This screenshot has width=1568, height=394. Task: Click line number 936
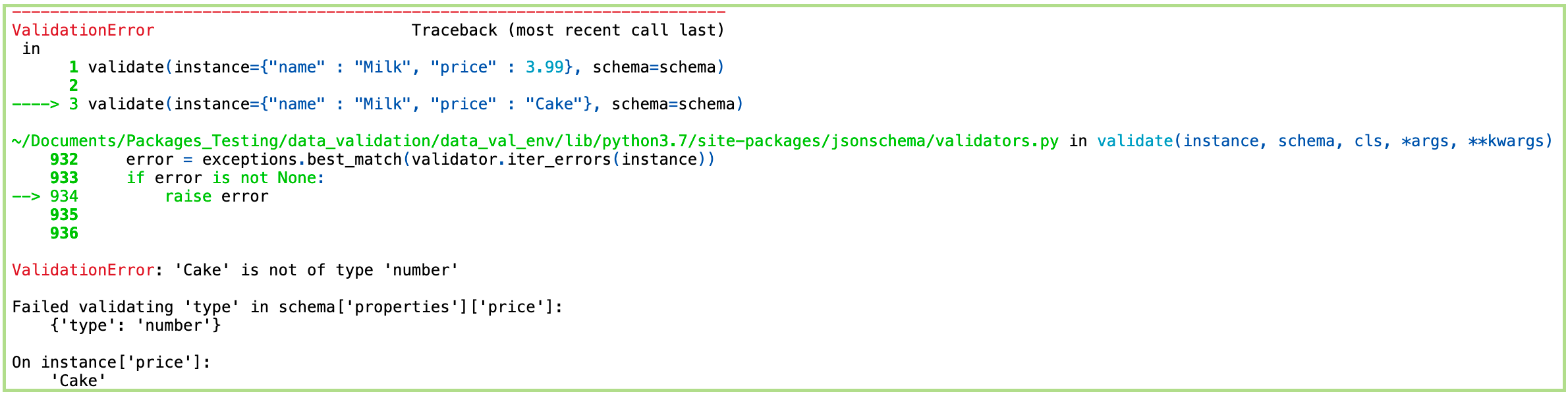[64, 233]
